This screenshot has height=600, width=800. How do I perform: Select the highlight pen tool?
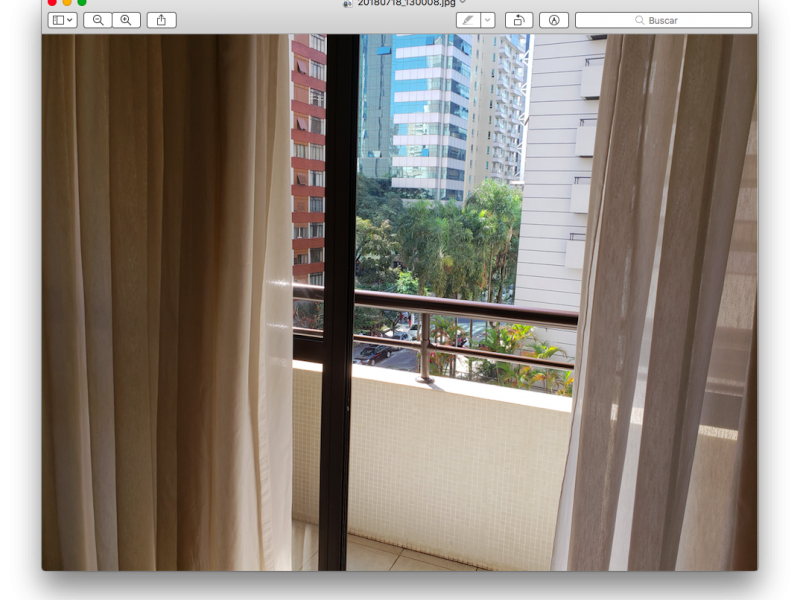point(468,20)
